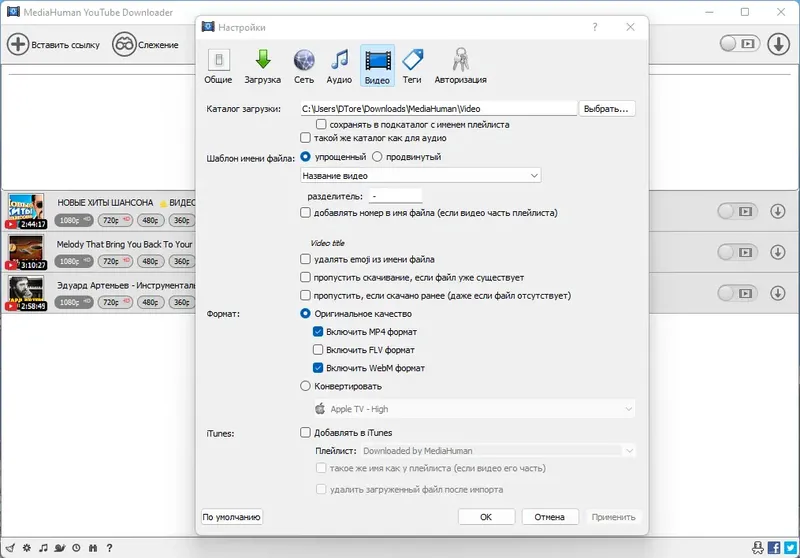Click the download-all arrow in main toolbar
800x558 pixels.
tap(779, 44)
